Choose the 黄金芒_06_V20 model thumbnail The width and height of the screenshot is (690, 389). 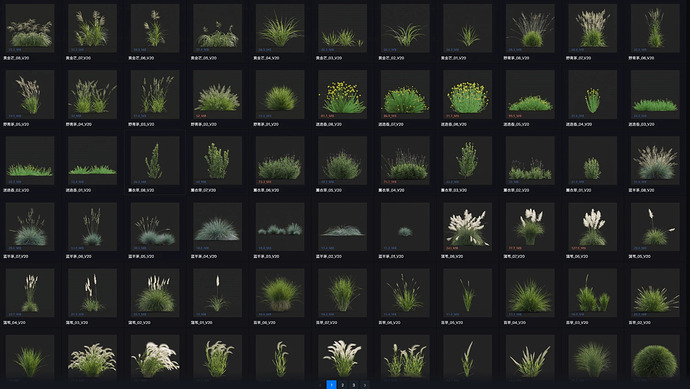click(x=155, y=28)
